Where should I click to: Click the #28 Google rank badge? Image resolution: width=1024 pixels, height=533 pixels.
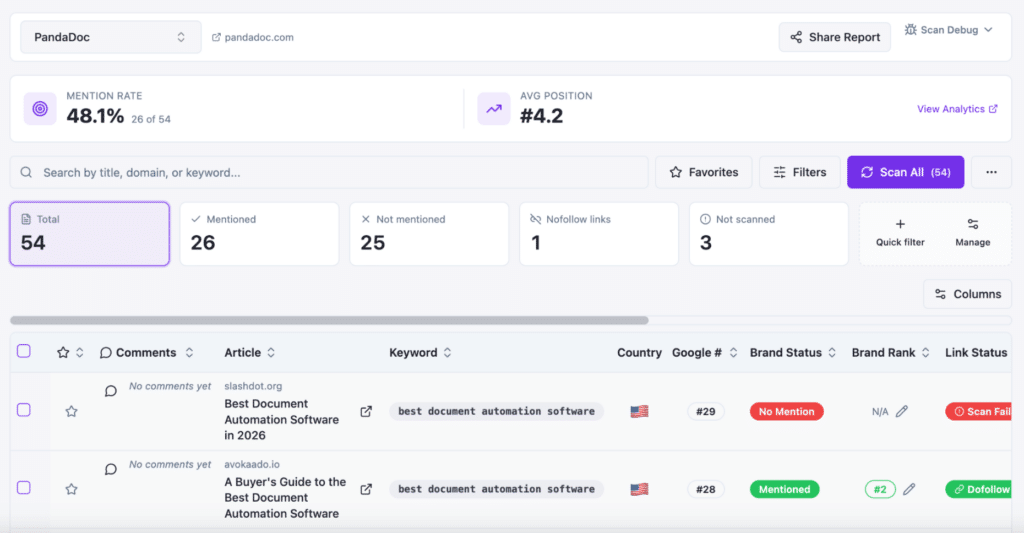[705, 489]
